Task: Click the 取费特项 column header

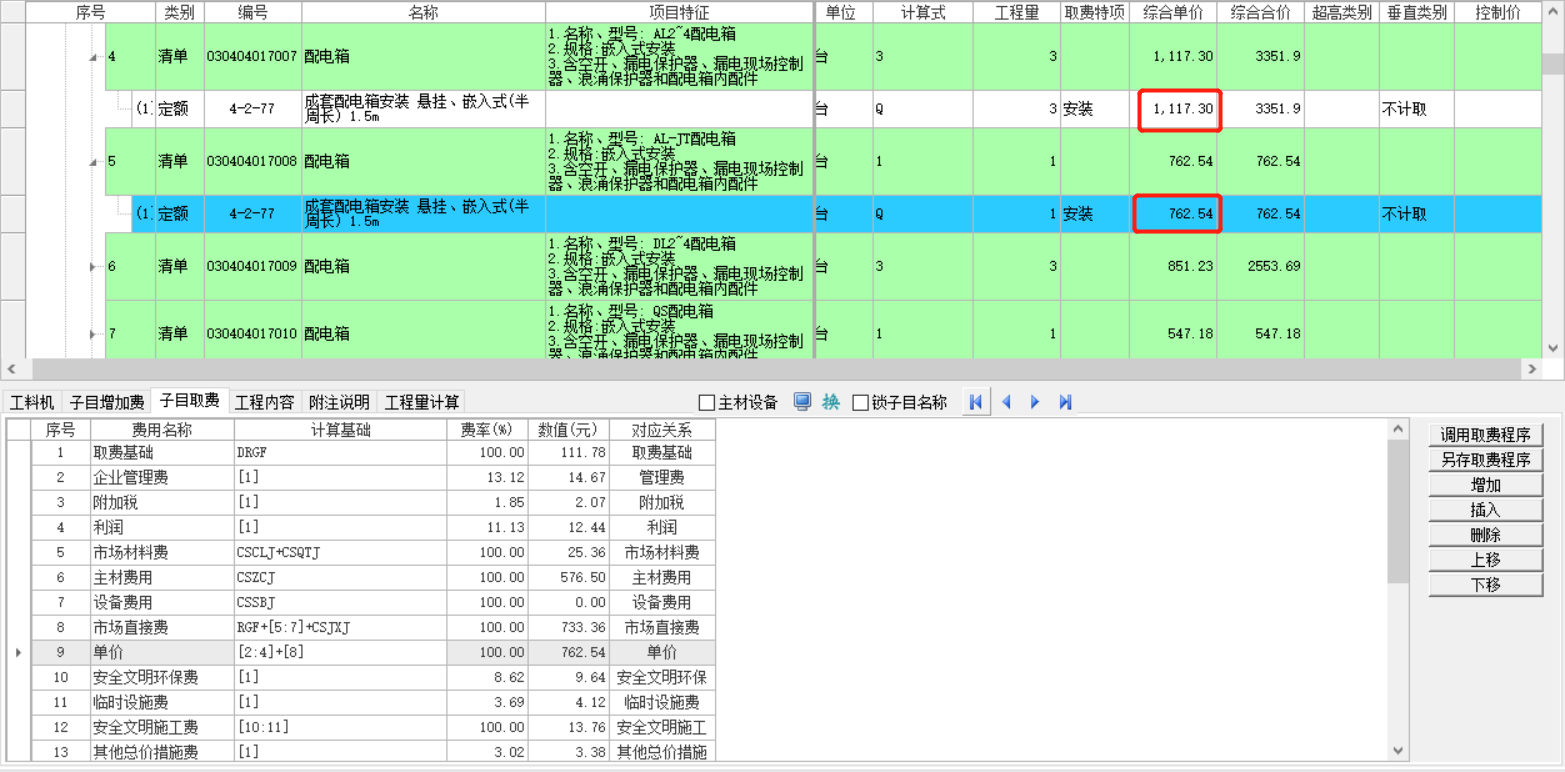Action: 1095,12
